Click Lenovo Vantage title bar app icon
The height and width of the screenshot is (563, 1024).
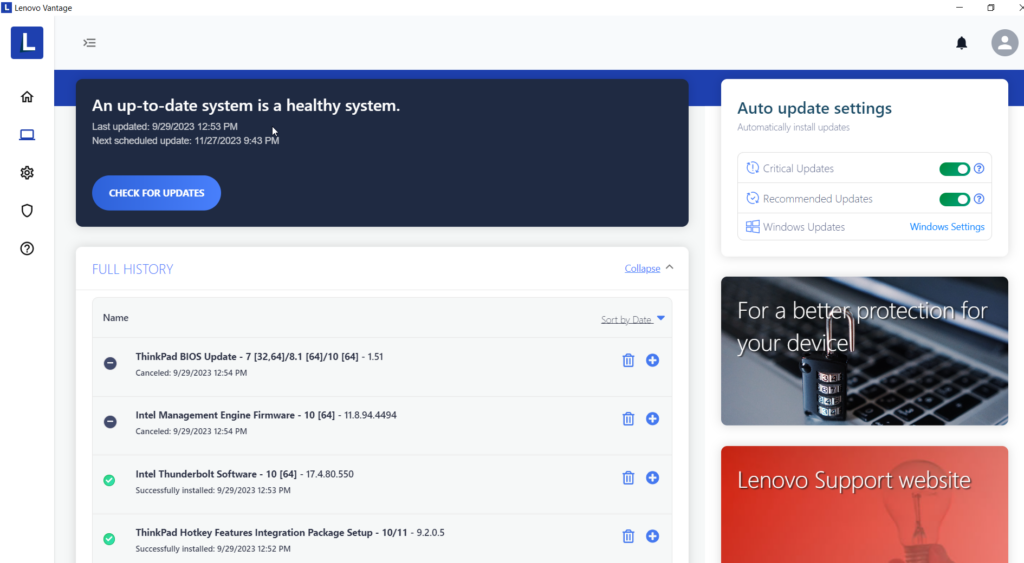pyautogui.click(x=7, y=8)
